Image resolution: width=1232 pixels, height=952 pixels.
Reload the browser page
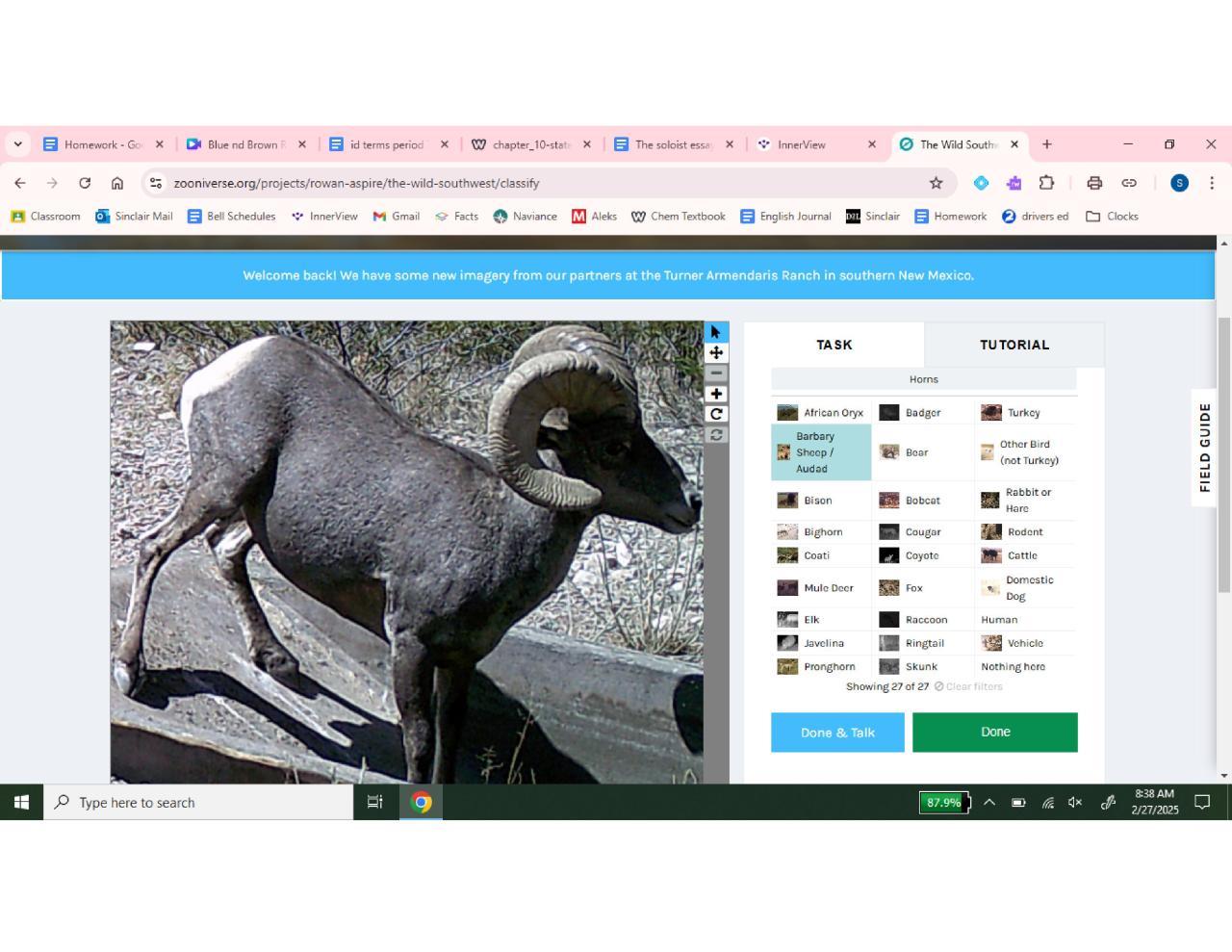click(x=85, y=183)
